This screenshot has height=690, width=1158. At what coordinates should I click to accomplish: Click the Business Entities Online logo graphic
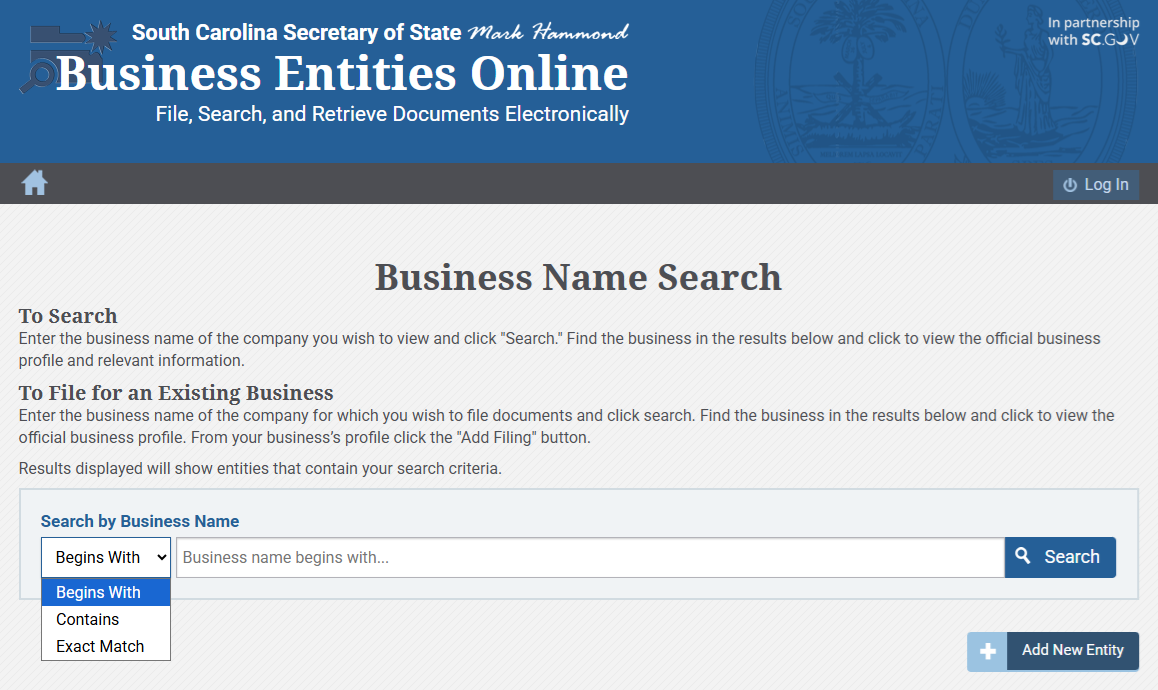[62, 55]
